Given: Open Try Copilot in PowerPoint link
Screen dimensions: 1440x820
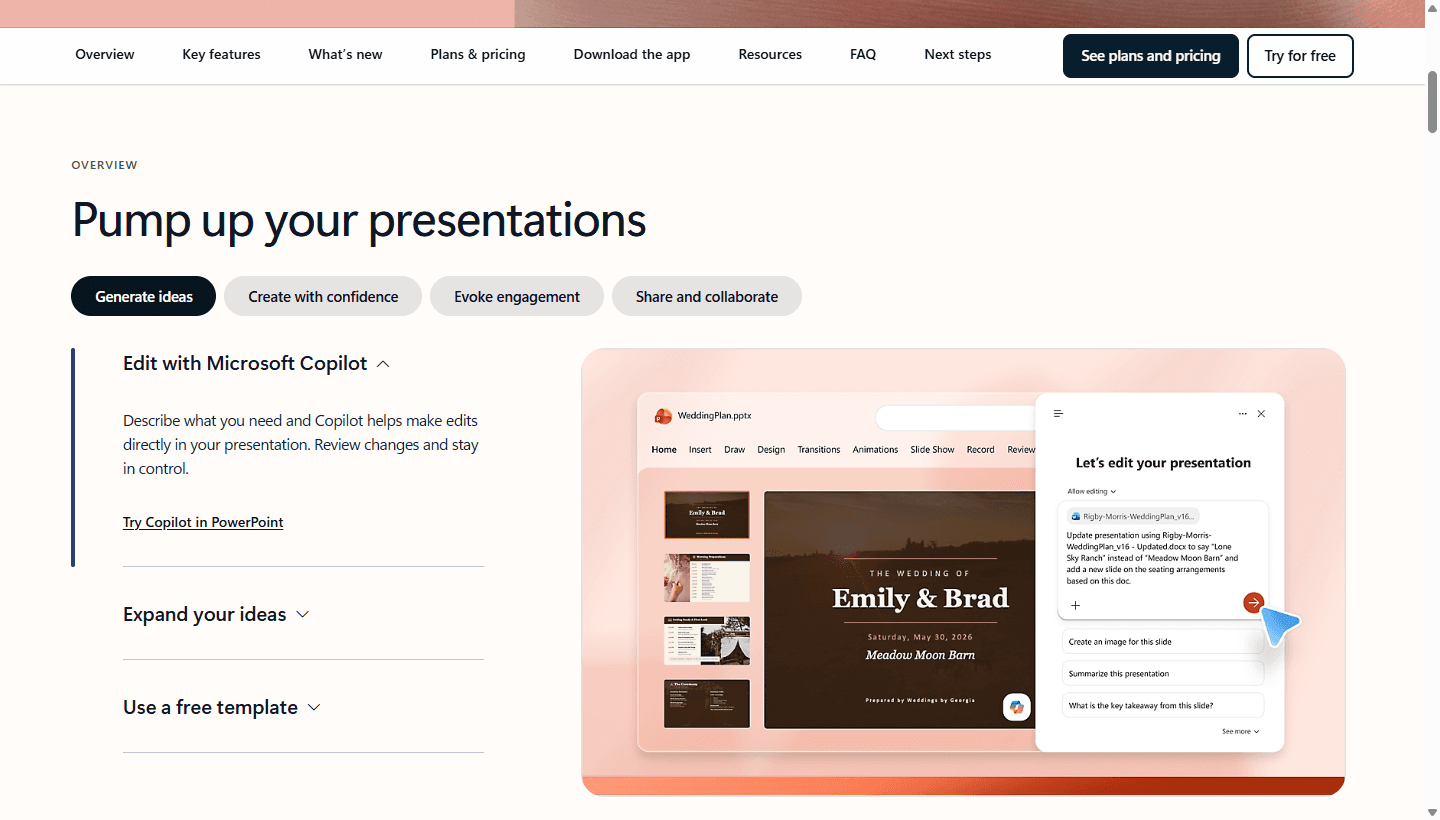Looking at the screenshot, I should coord(203,522).
